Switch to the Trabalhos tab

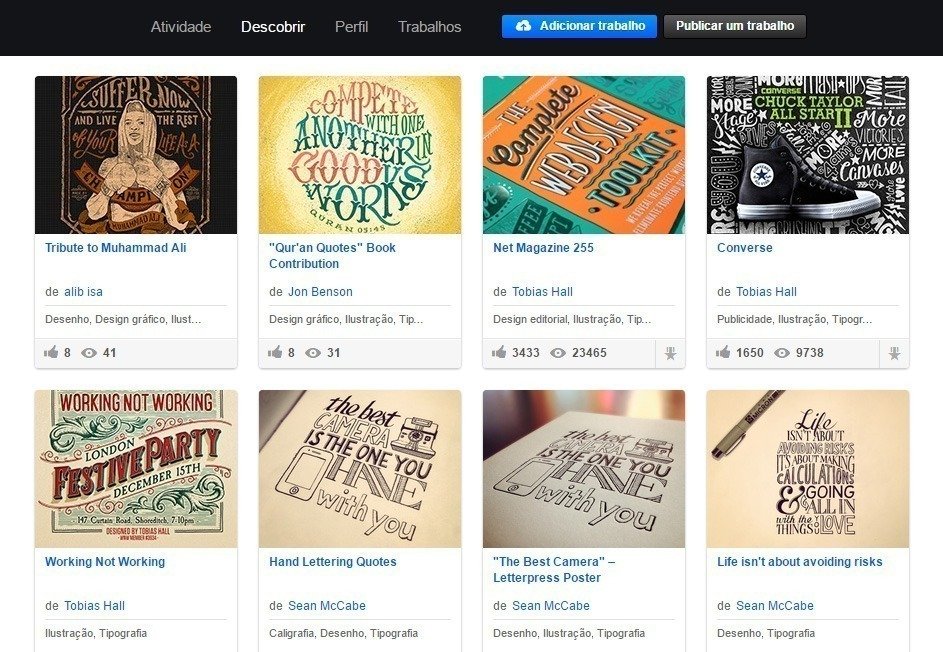tap(429, 26)
